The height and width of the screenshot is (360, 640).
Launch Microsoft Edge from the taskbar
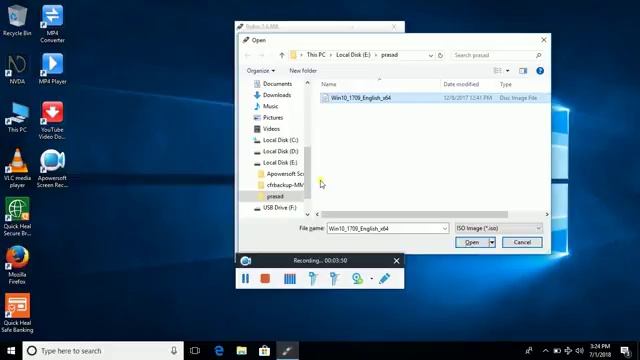(x=219, y=351)
